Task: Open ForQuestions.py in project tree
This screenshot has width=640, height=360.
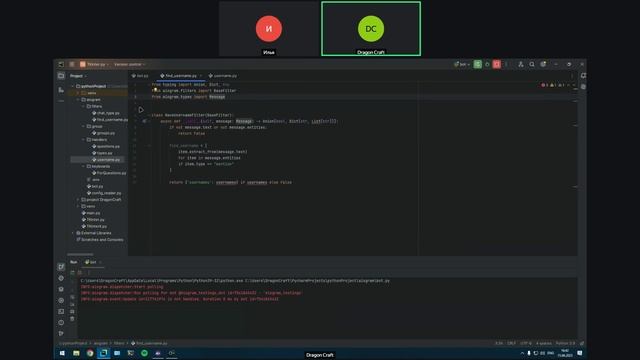Action: pos(109,173)
